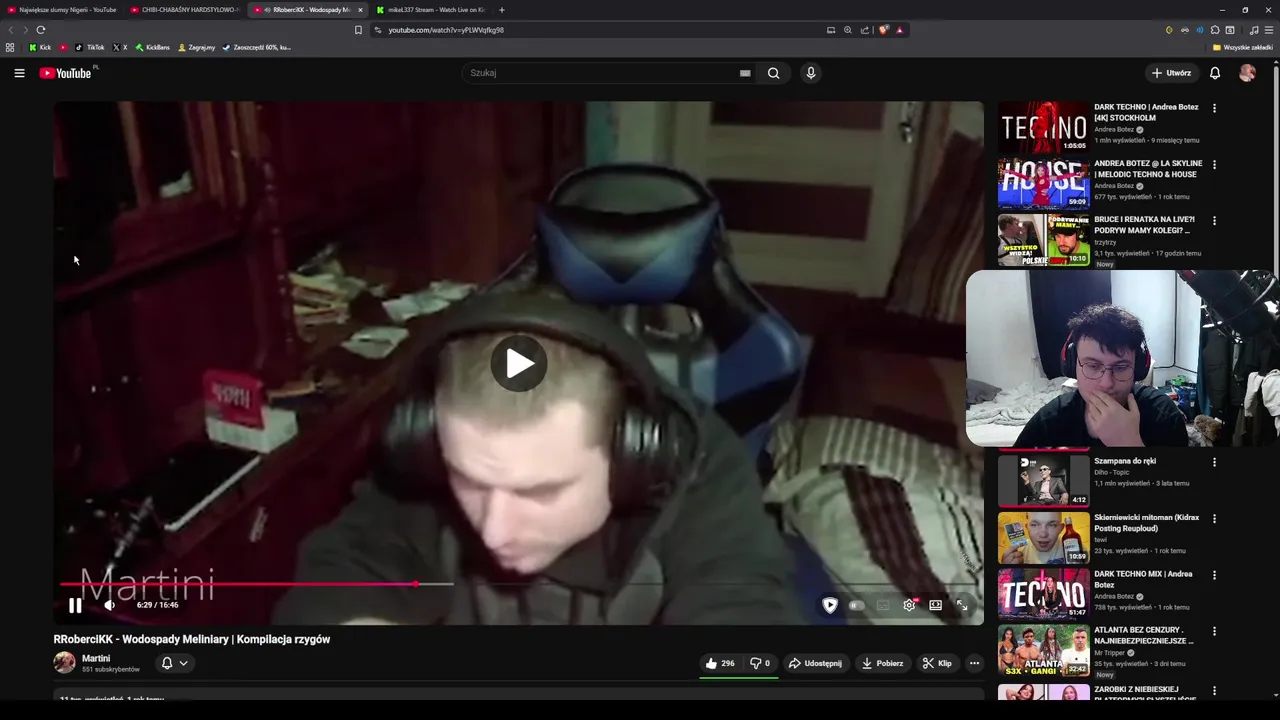The height and width of the screenshot is (720, 1280).
Task: Open on-screen keyboard icon in search bar
Action: click(745, 73)
